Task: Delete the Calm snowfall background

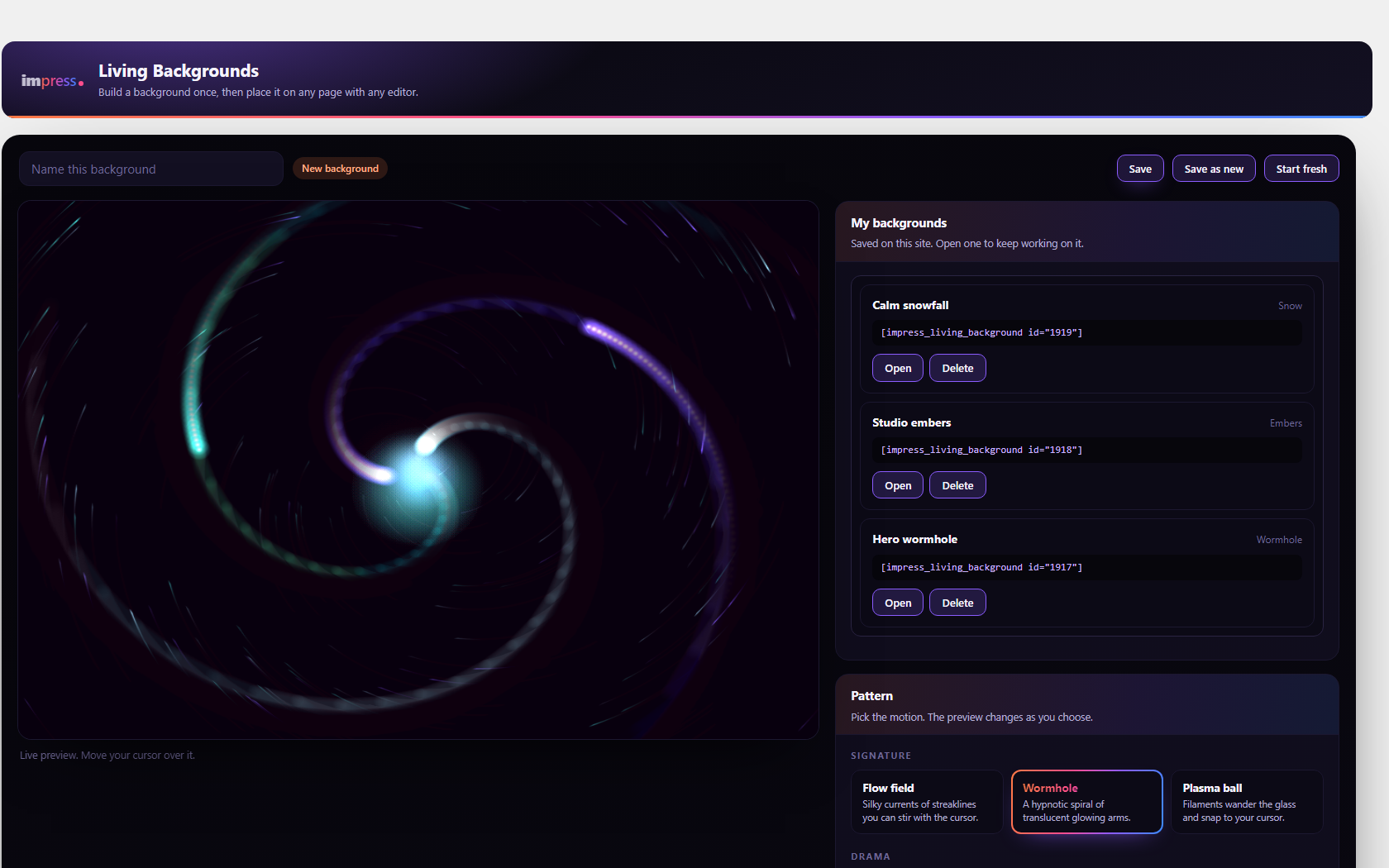Action: pyautogui.click(x=957, y=368)
